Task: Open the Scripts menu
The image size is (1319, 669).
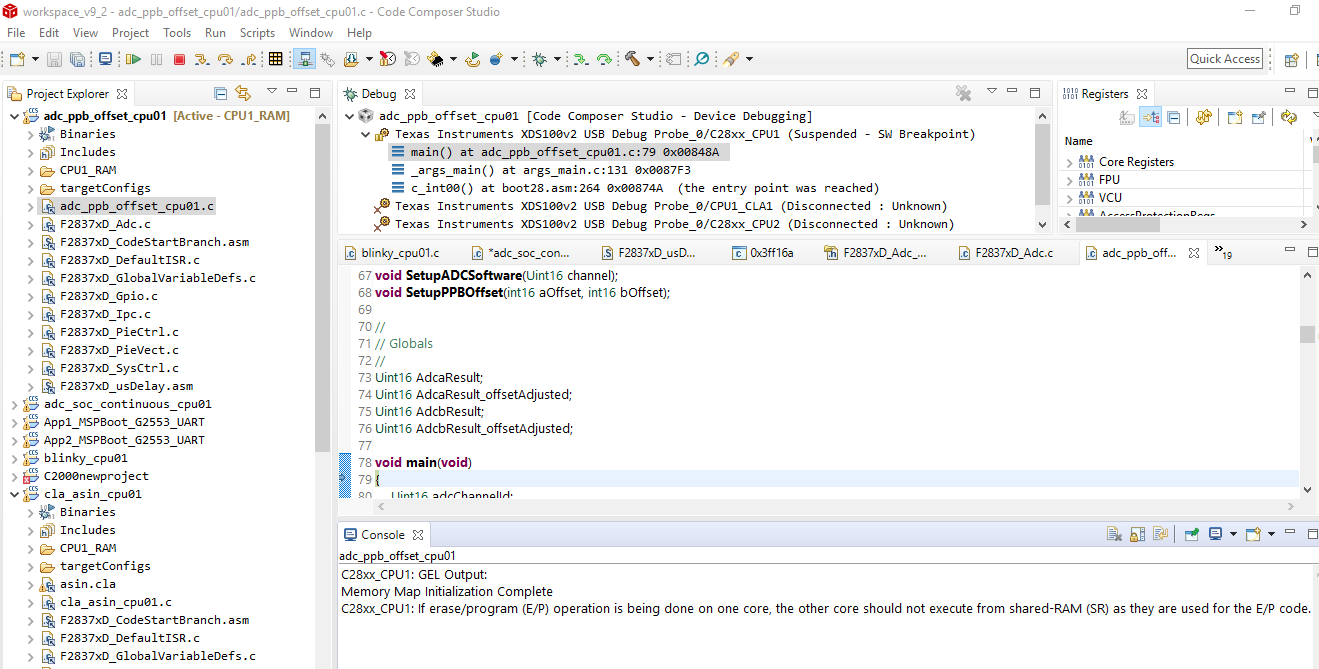Action: click(x=257, y=33)
